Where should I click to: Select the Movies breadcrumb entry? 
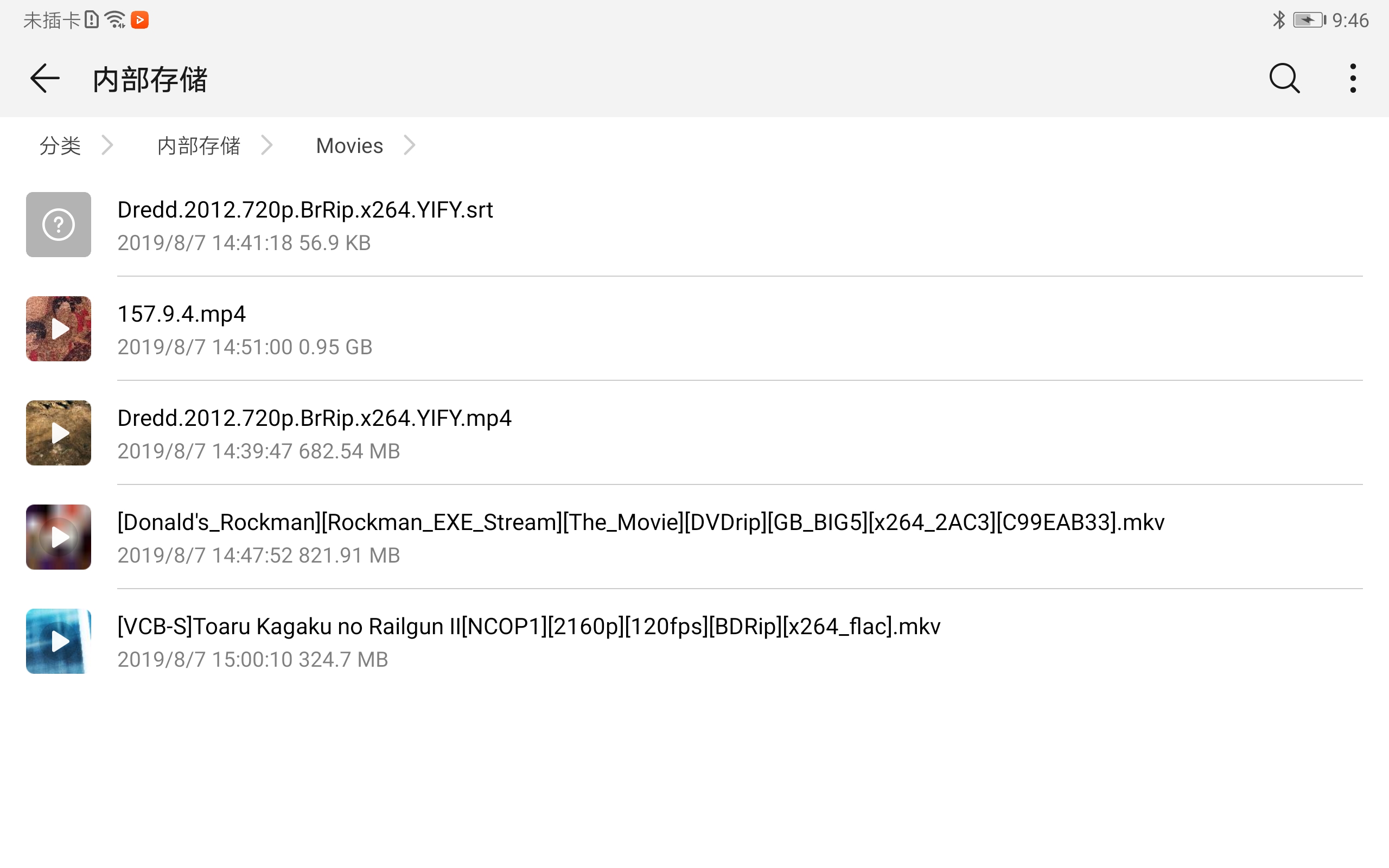[348, 146]
